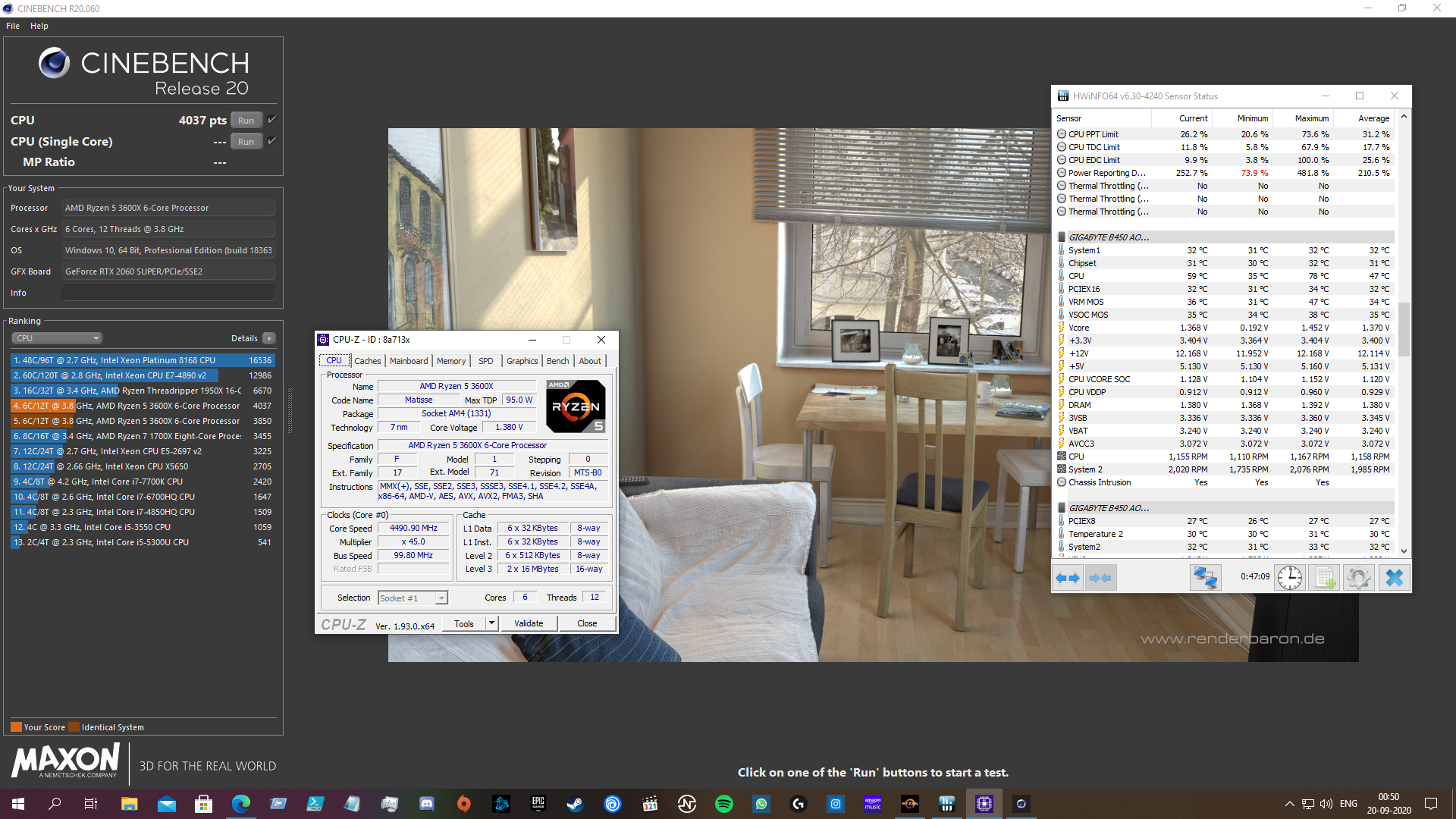Switch to CPU-Z Mainboard tab
The width and height of the screenshot is (1456, 819).
(409, 361)
